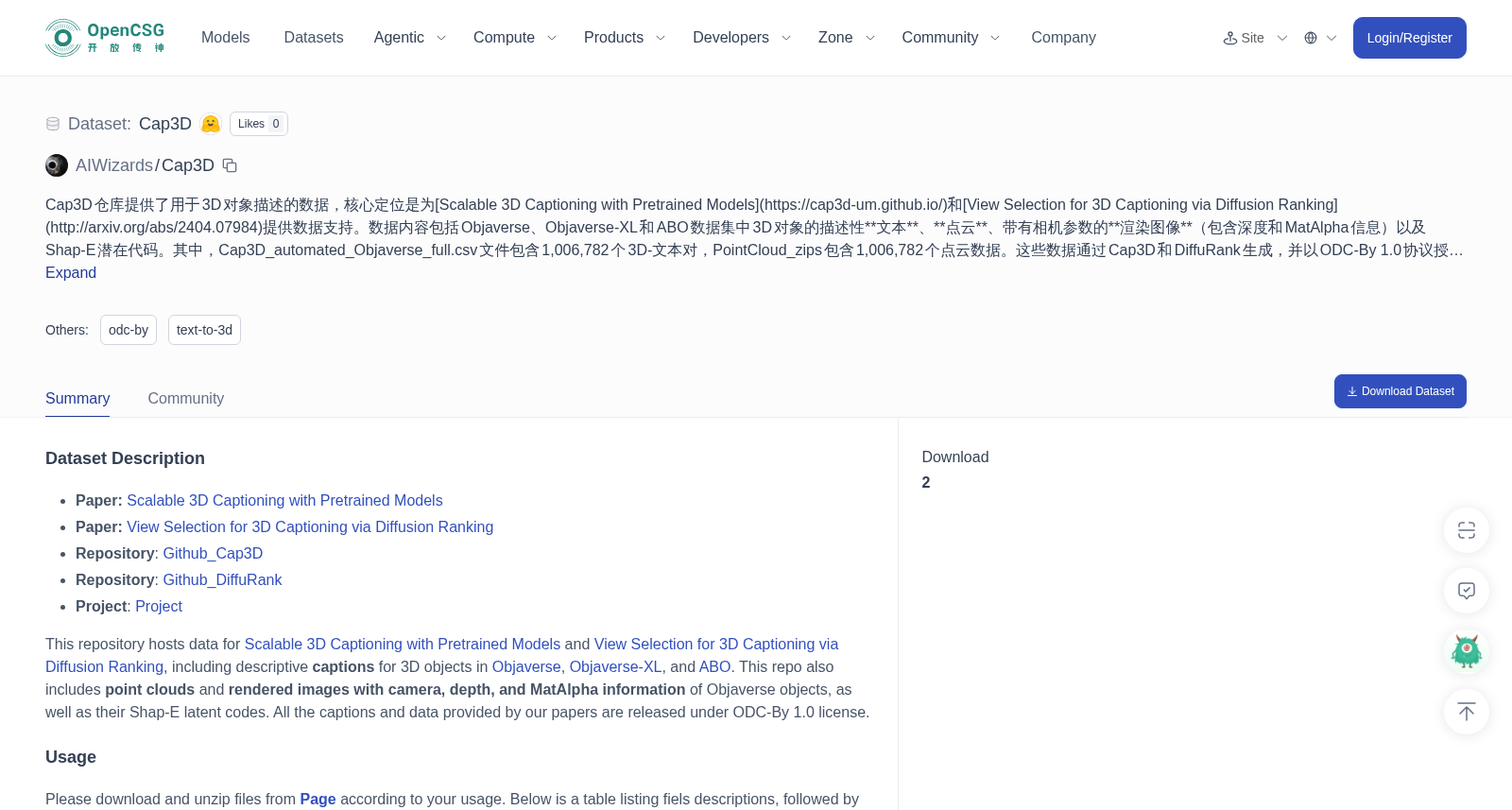Click the Likes button
The width and height of the screenshot is (1512, 810).
pos(259,124)
